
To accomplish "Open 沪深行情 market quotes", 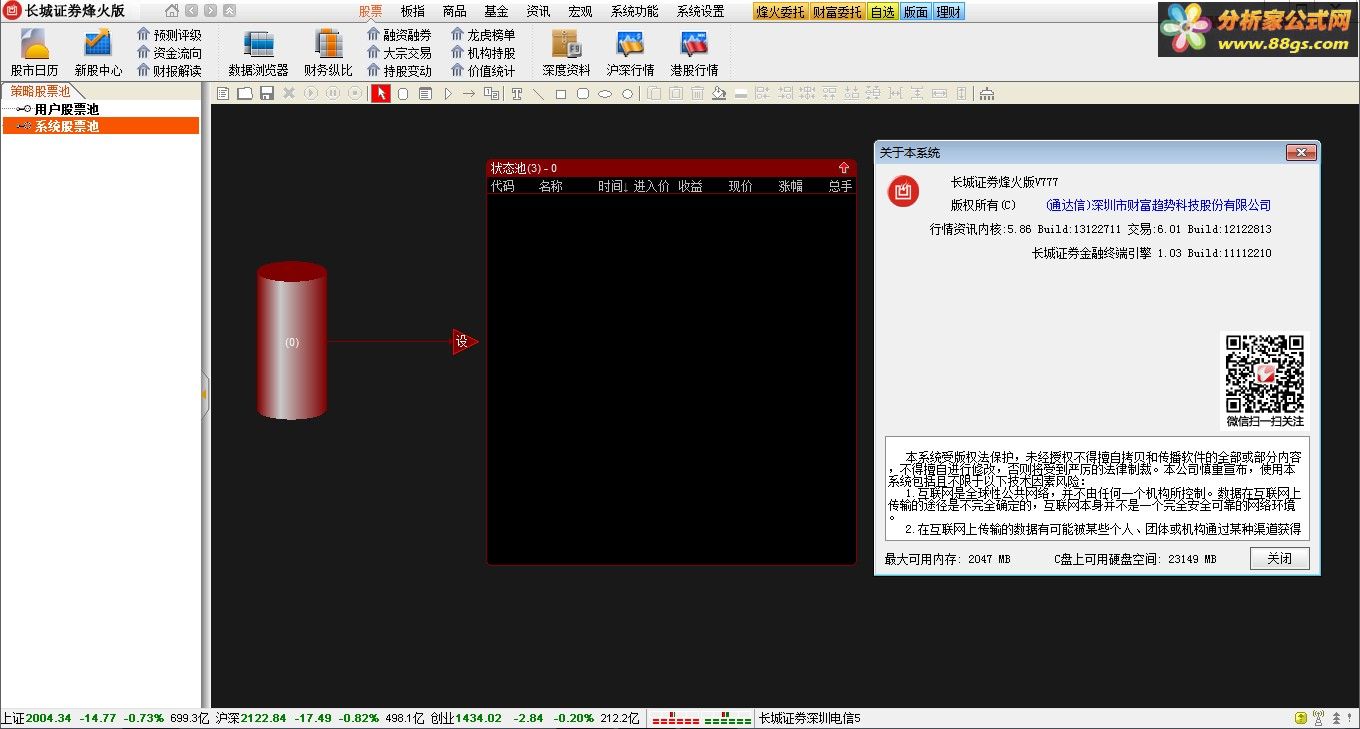I will 630,53.
